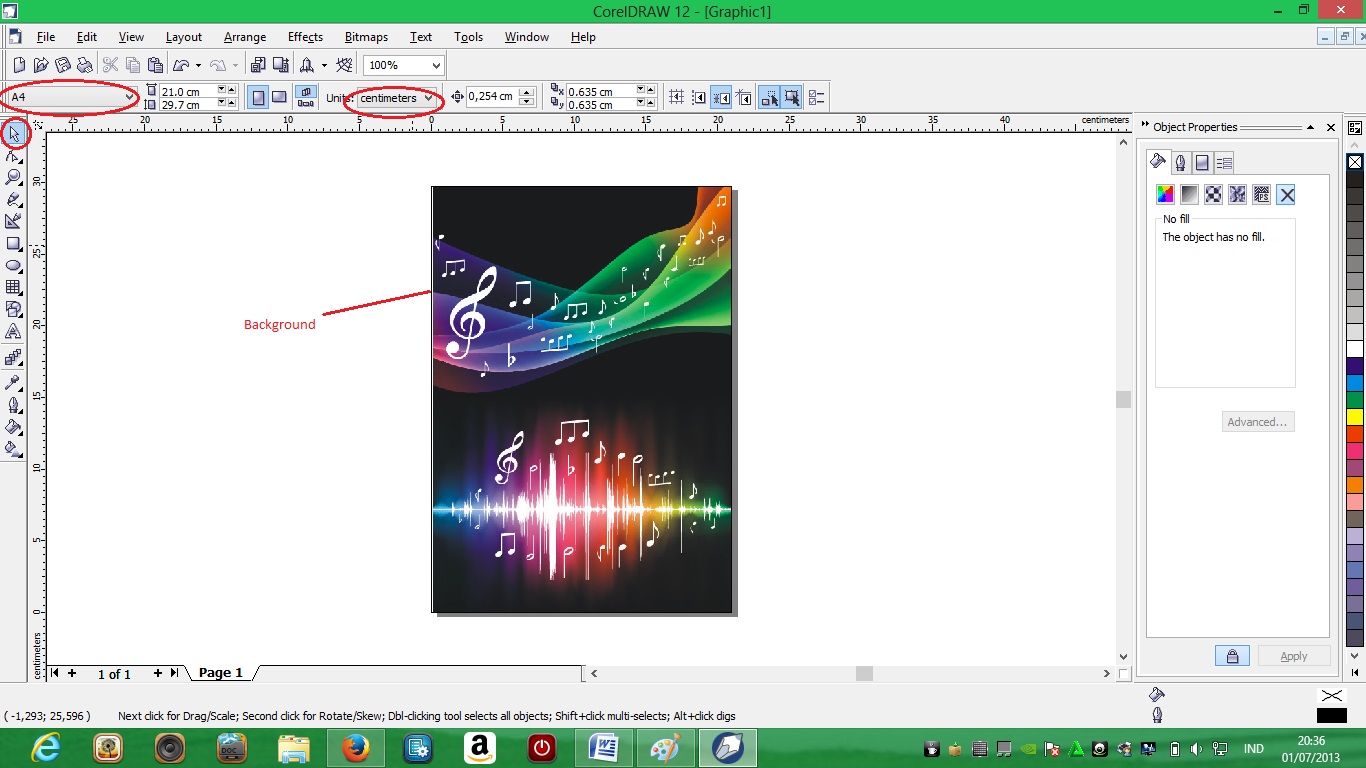Open the A4 paper size dropdown

click(130, 97)
